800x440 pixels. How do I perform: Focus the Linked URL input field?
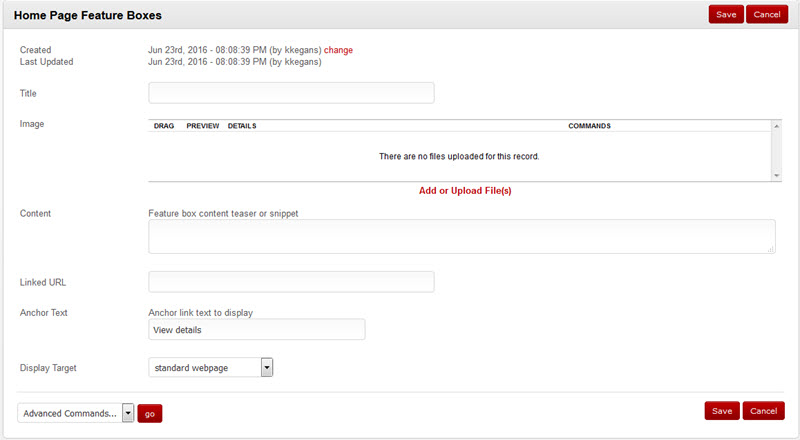point(291,282)
